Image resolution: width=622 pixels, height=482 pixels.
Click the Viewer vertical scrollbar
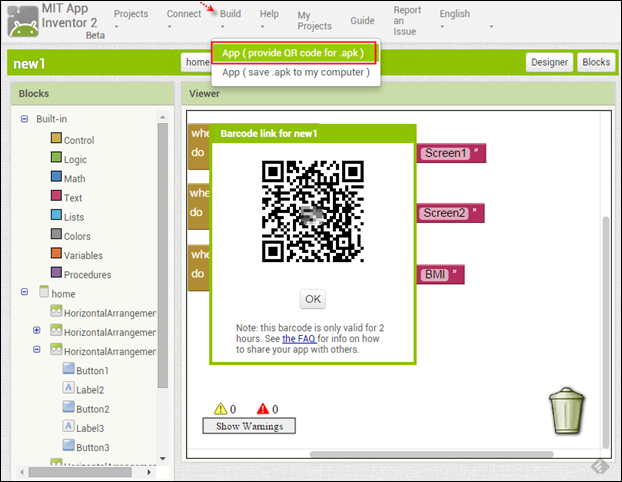[606, 332]
